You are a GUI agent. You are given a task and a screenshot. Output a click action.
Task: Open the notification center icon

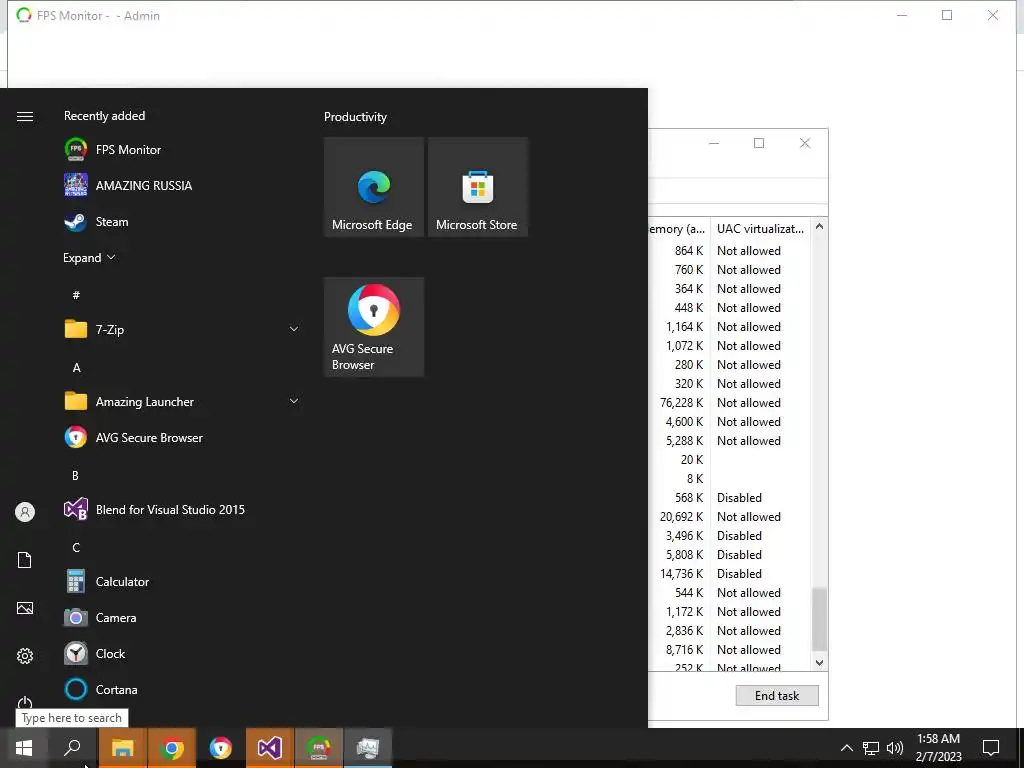[991, 748]
